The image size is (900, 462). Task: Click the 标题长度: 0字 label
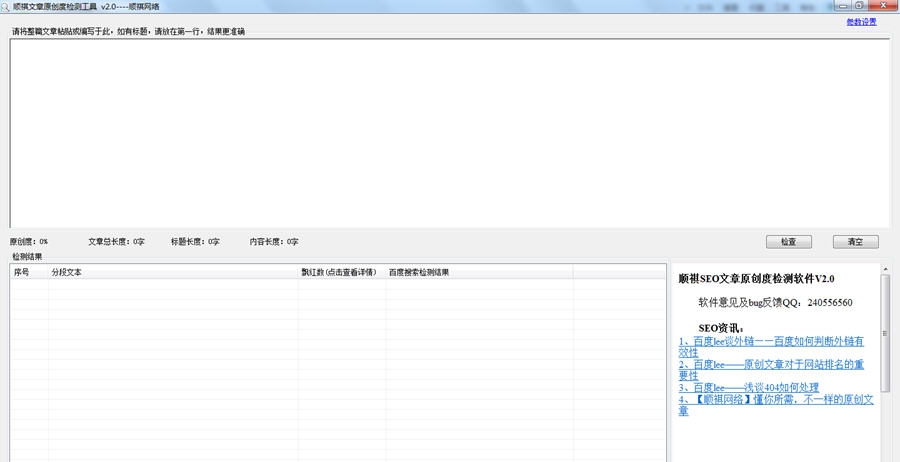tap(195, 242)
